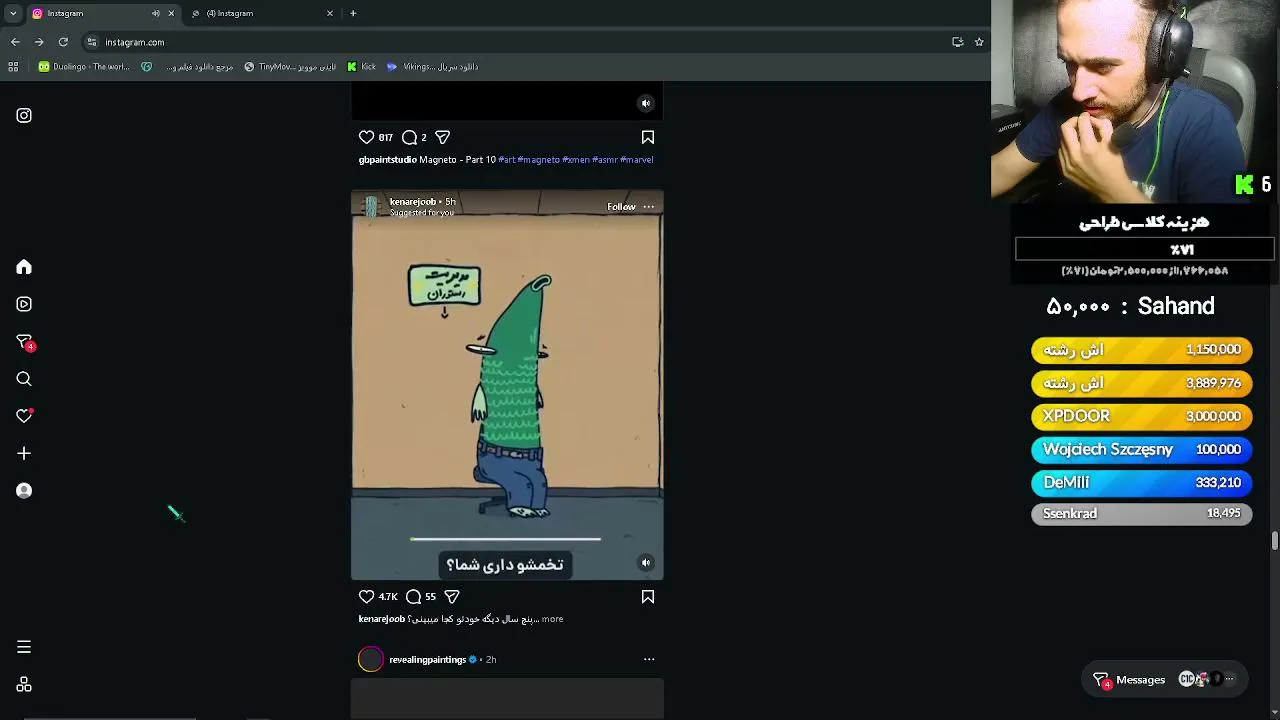Open the Vikings bookmark
Image resolution: width=1280 pixels, height=720 pixels.
click(x=432, y=67)
